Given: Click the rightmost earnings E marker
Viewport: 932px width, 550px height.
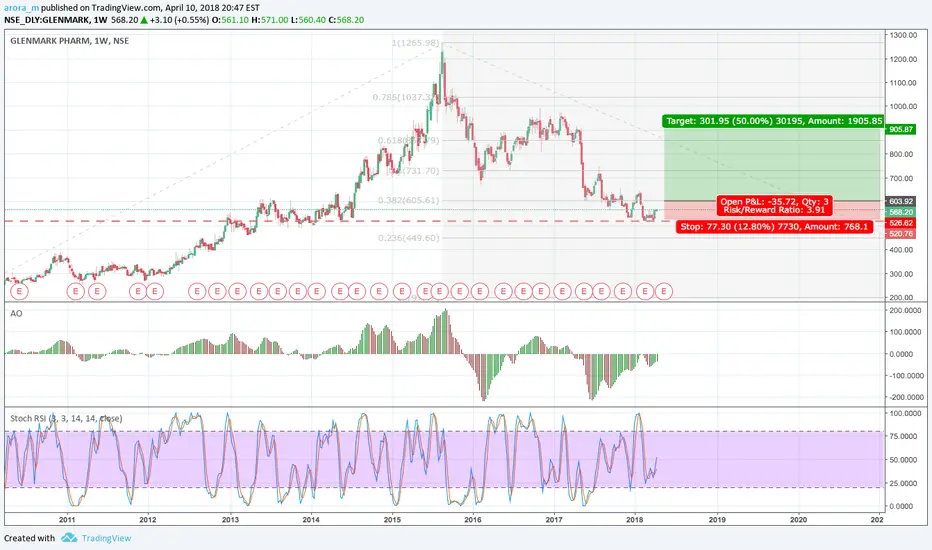Looking at the screenshot, I should pos(664,291).
